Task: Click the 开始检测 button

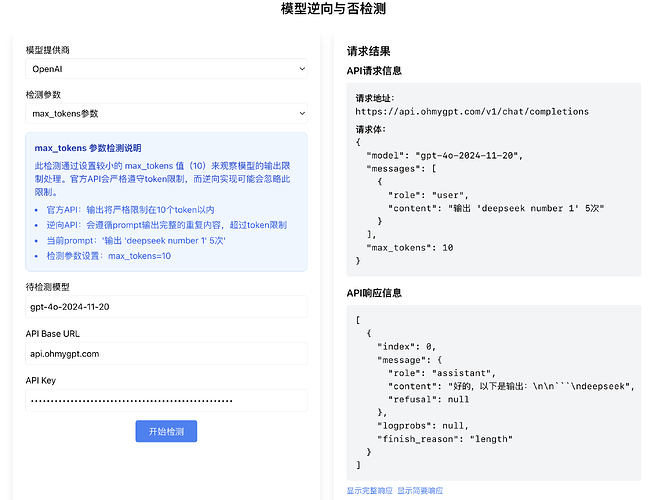Action: [x=166, y=432]
